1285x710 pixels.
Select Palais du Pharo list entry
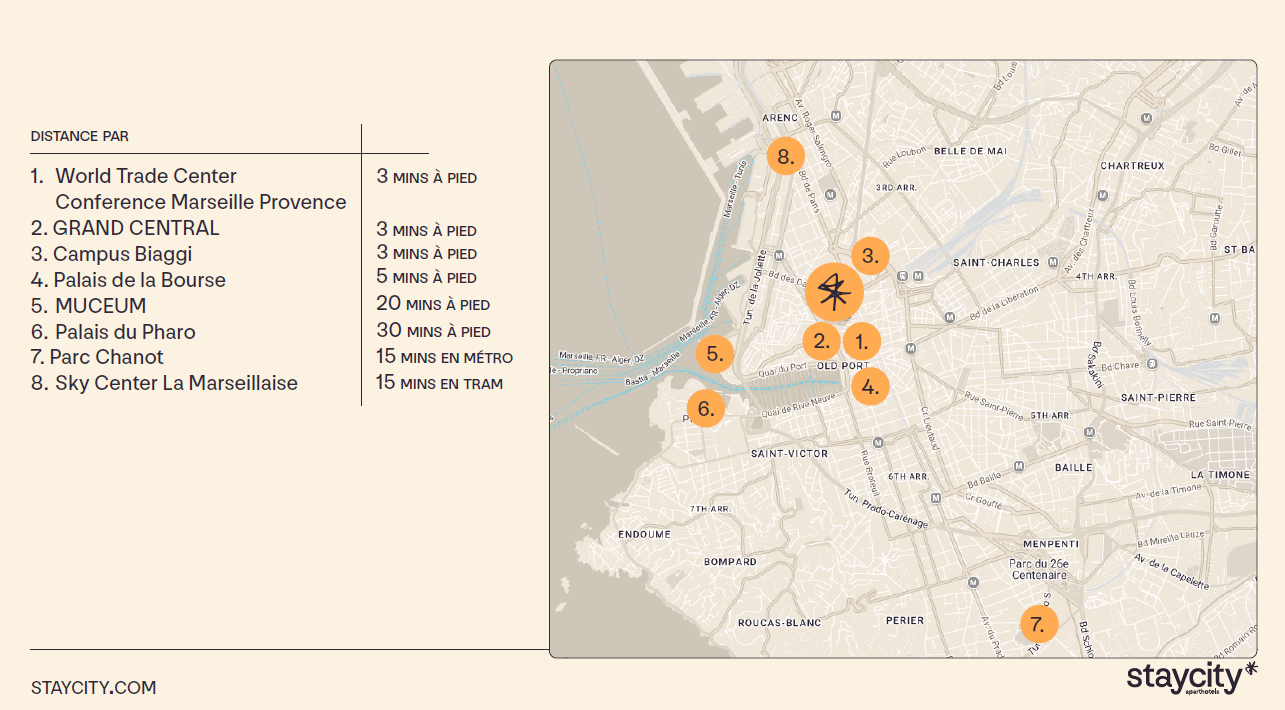pyautogui.click(x=124, y=332)
